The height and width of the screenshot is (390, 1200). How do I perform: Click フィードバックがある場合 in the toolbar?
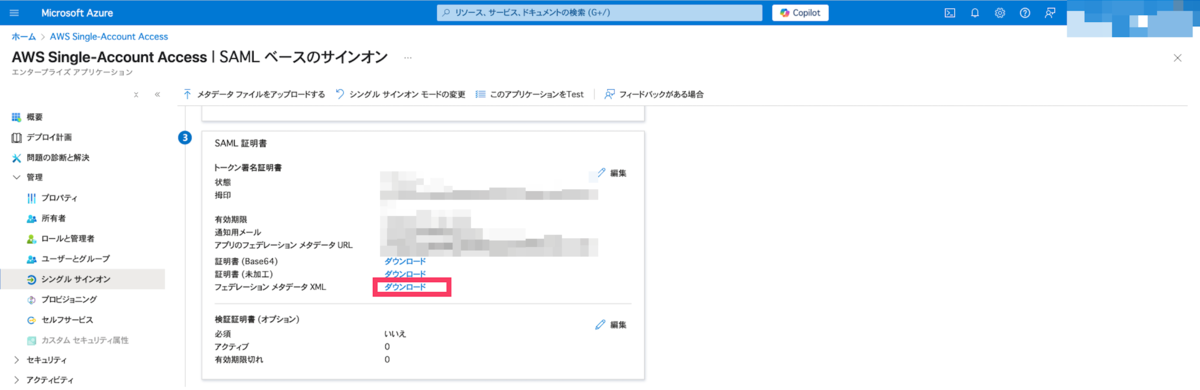[654, 94]
